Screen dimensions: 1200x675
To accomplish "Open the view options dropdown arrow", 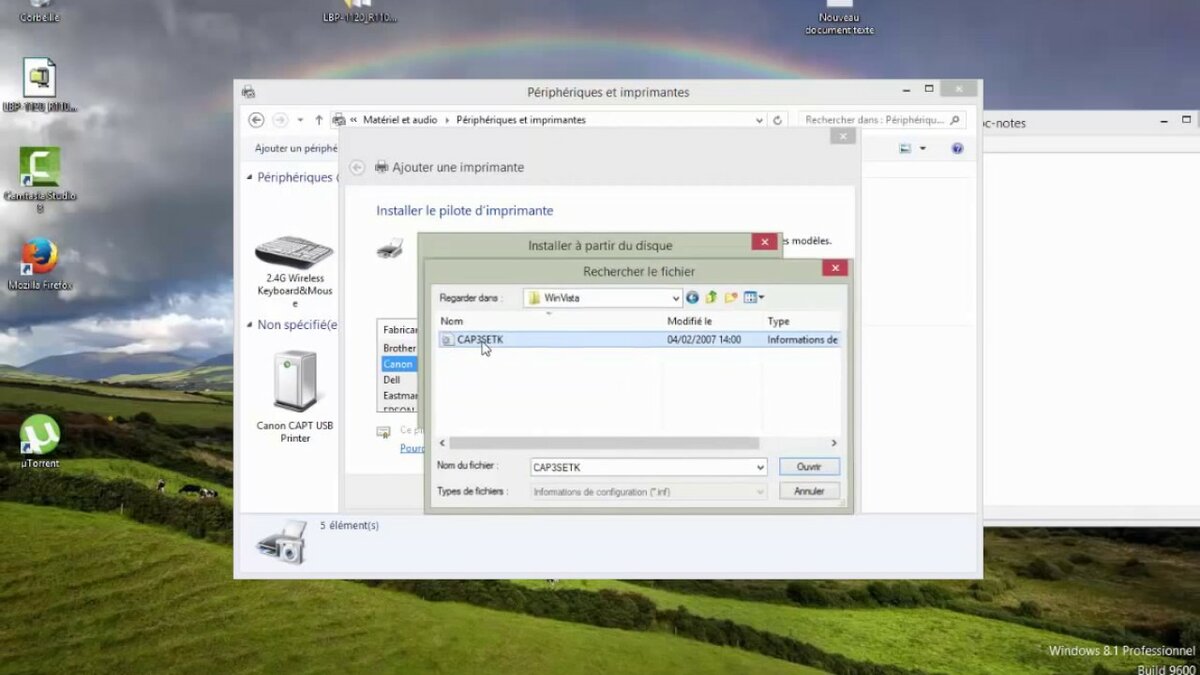I will coord(922,148).
